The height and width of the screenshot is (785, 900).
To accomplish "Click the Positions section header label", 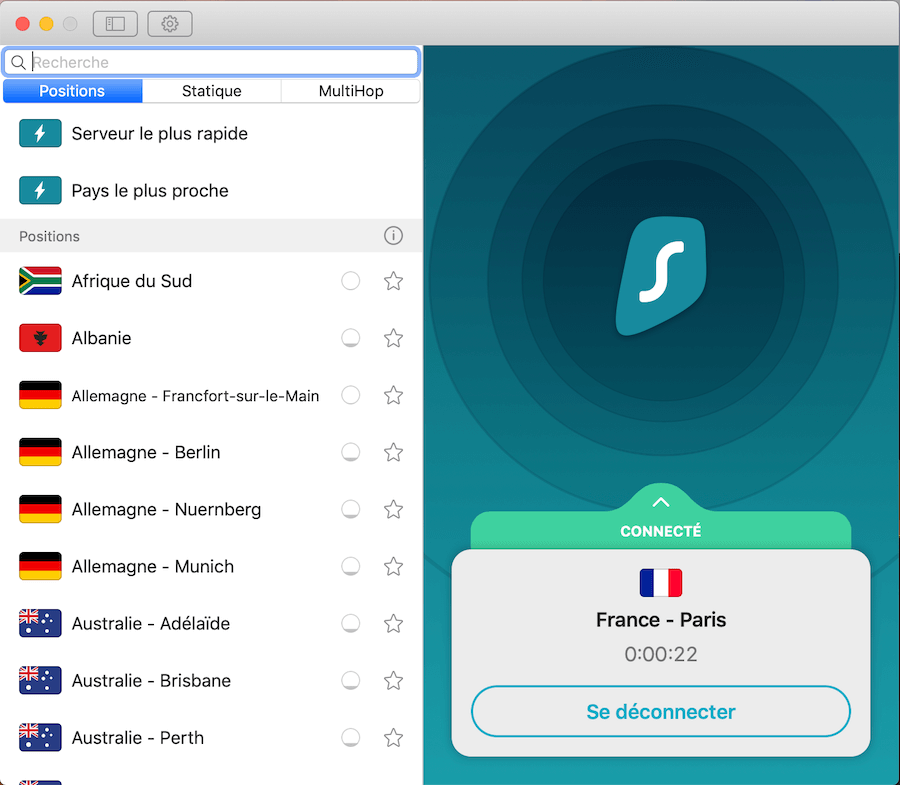I will (x=49, y=236).
